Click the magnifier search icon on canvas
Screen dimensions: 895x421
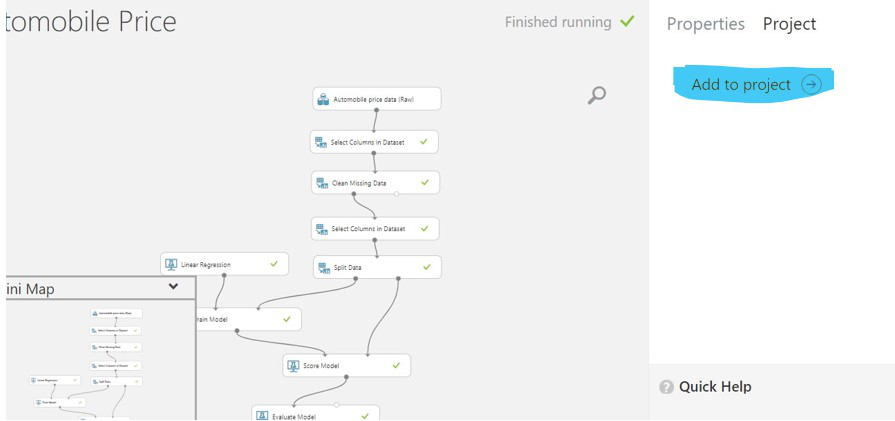(x=596, y=96)
